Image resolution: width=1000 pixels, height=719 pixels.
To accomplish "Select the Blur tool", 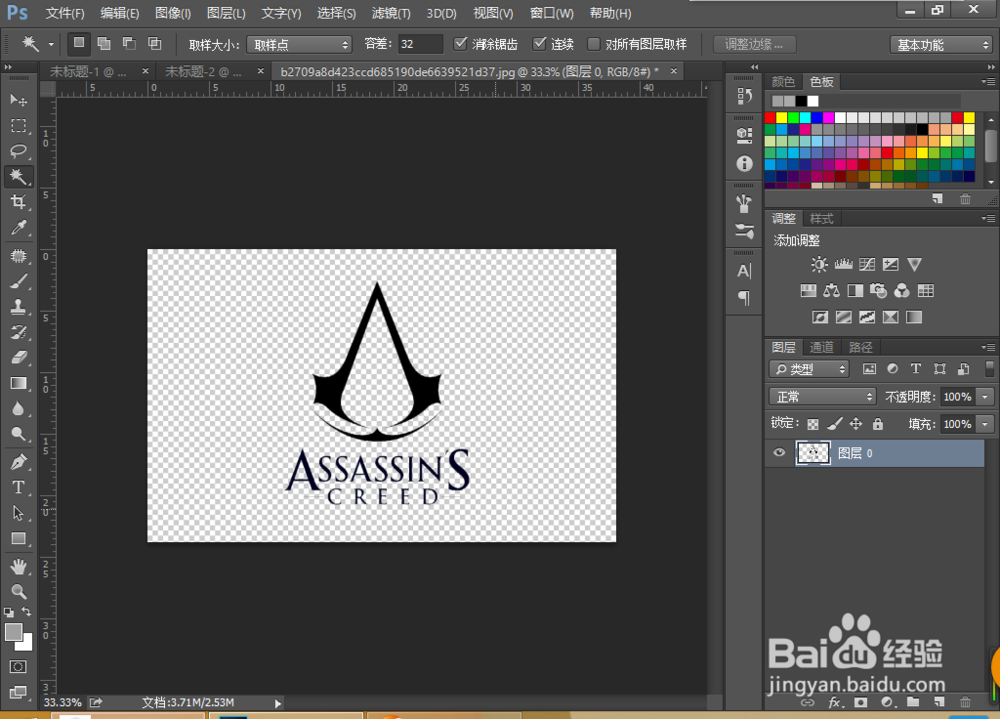I will 18,409.
